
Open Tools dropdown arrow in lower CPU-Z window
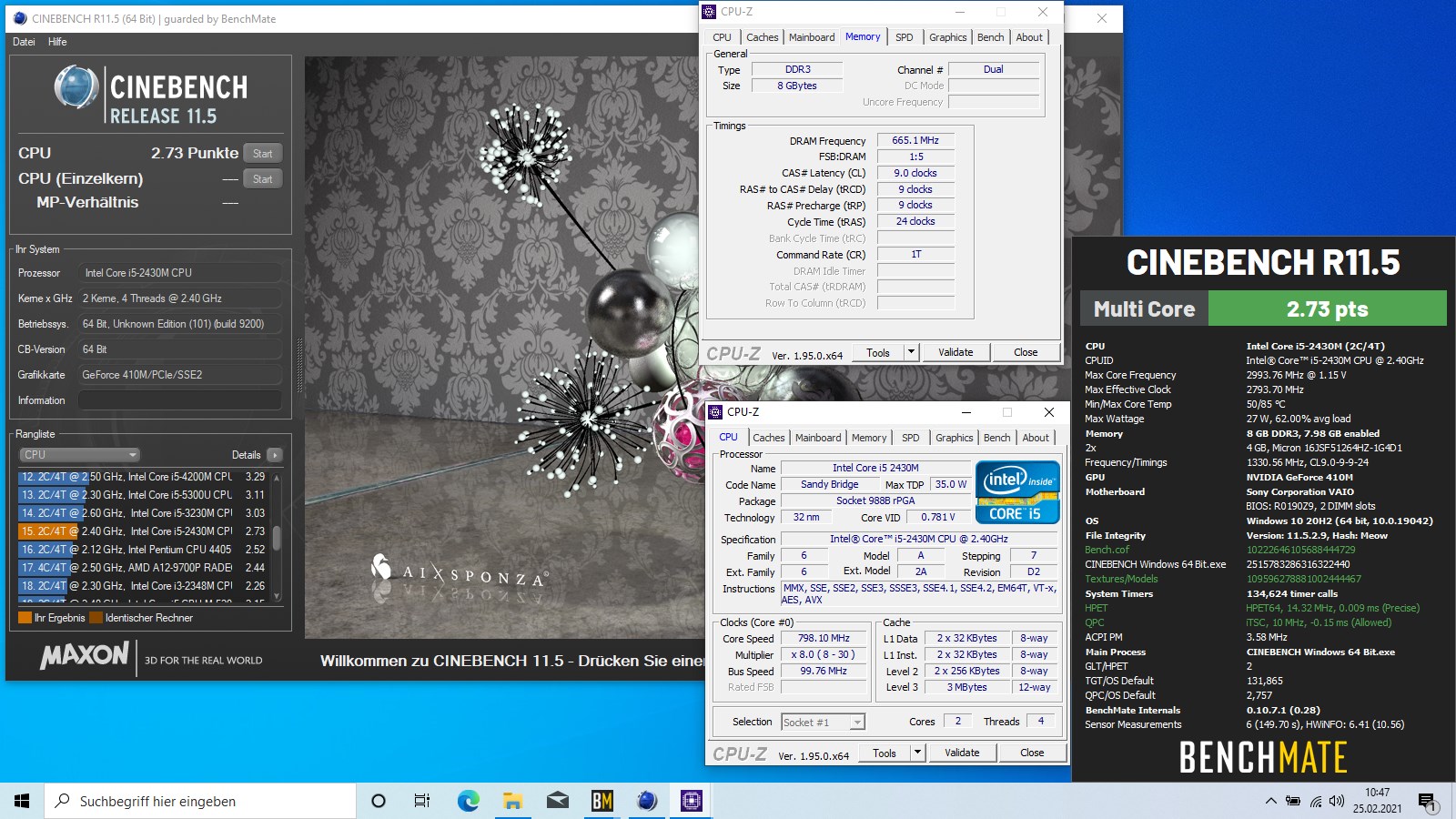917,753
